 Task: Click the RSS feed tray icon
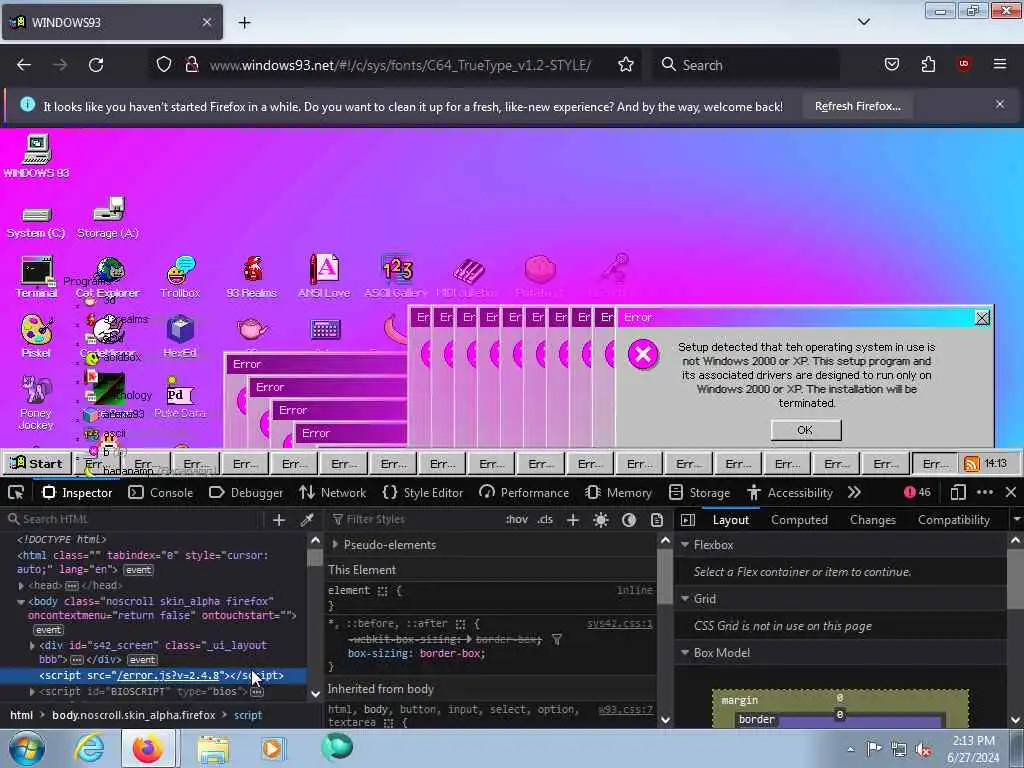(972, 464)
